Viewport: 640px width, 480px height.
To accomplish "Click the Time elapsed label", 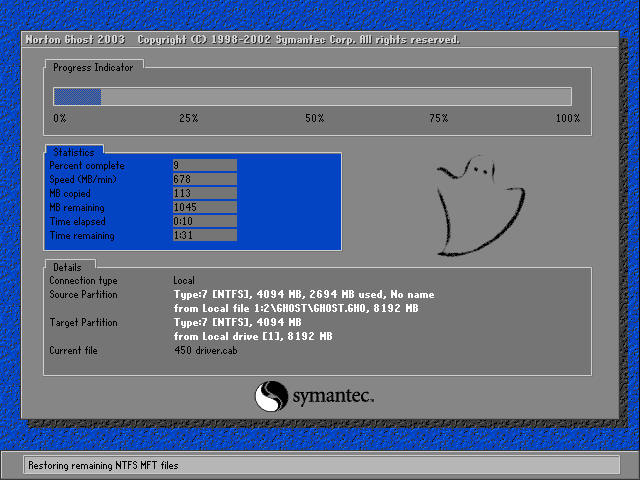I will (x=78, y=221).
